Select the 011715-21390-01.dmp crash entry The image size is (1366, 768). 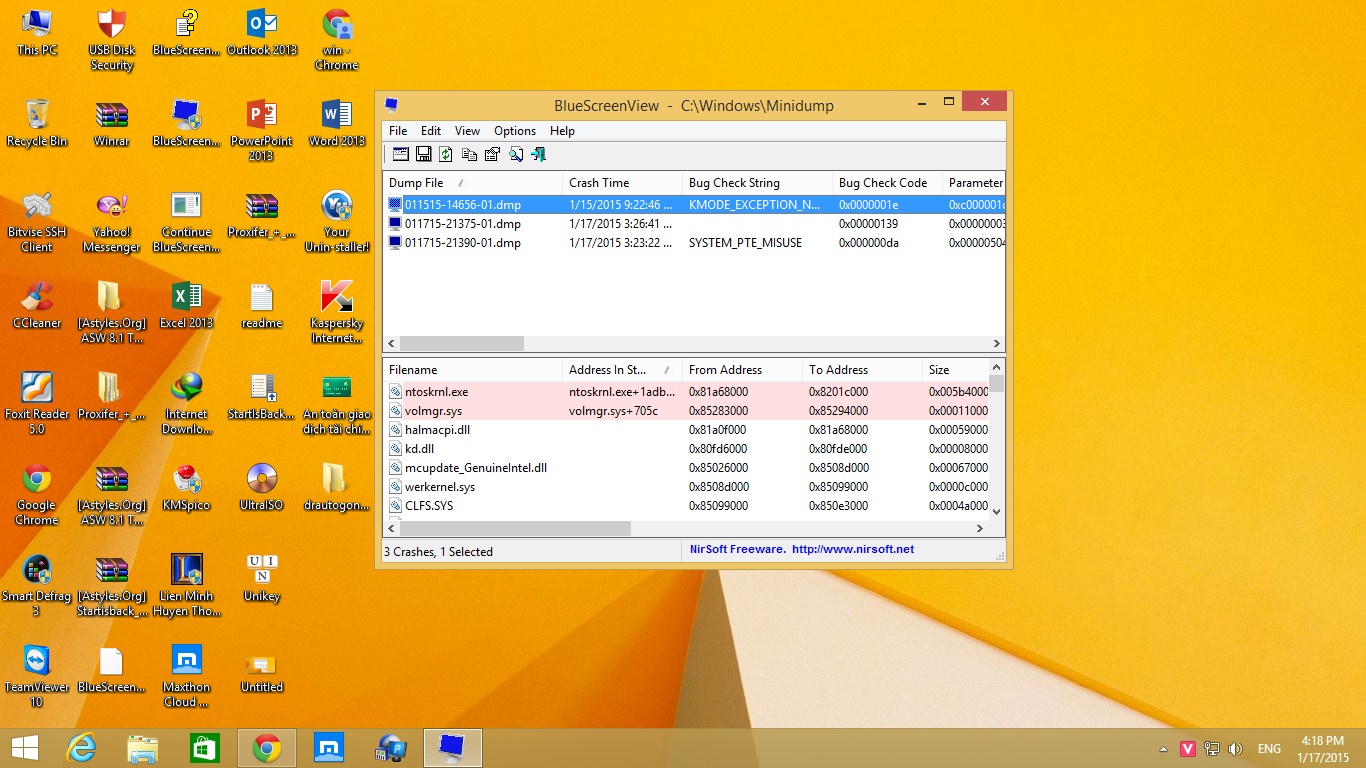[462, 243]
